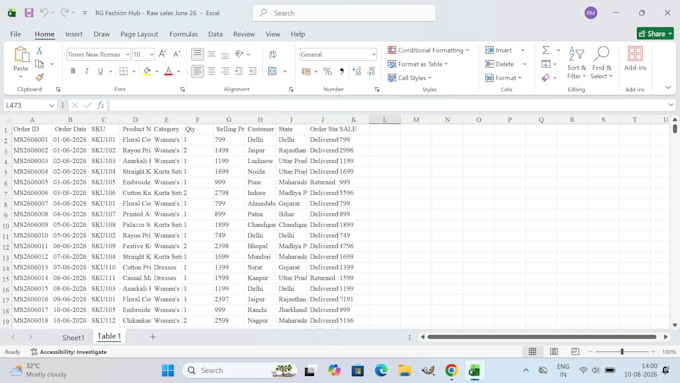Click the Undo arrow icon
Viewport: 680px width, 383px height.
coord(44,13)
